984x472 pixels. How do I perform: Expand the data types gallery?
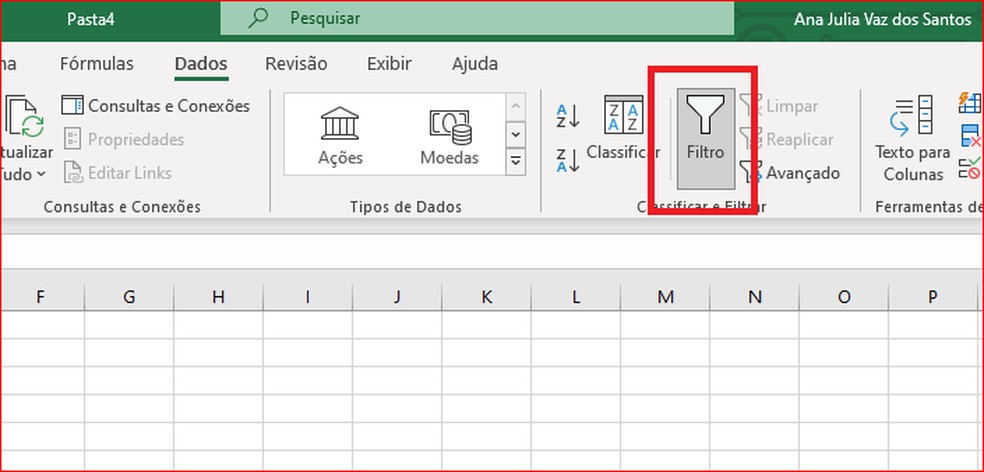515,162
